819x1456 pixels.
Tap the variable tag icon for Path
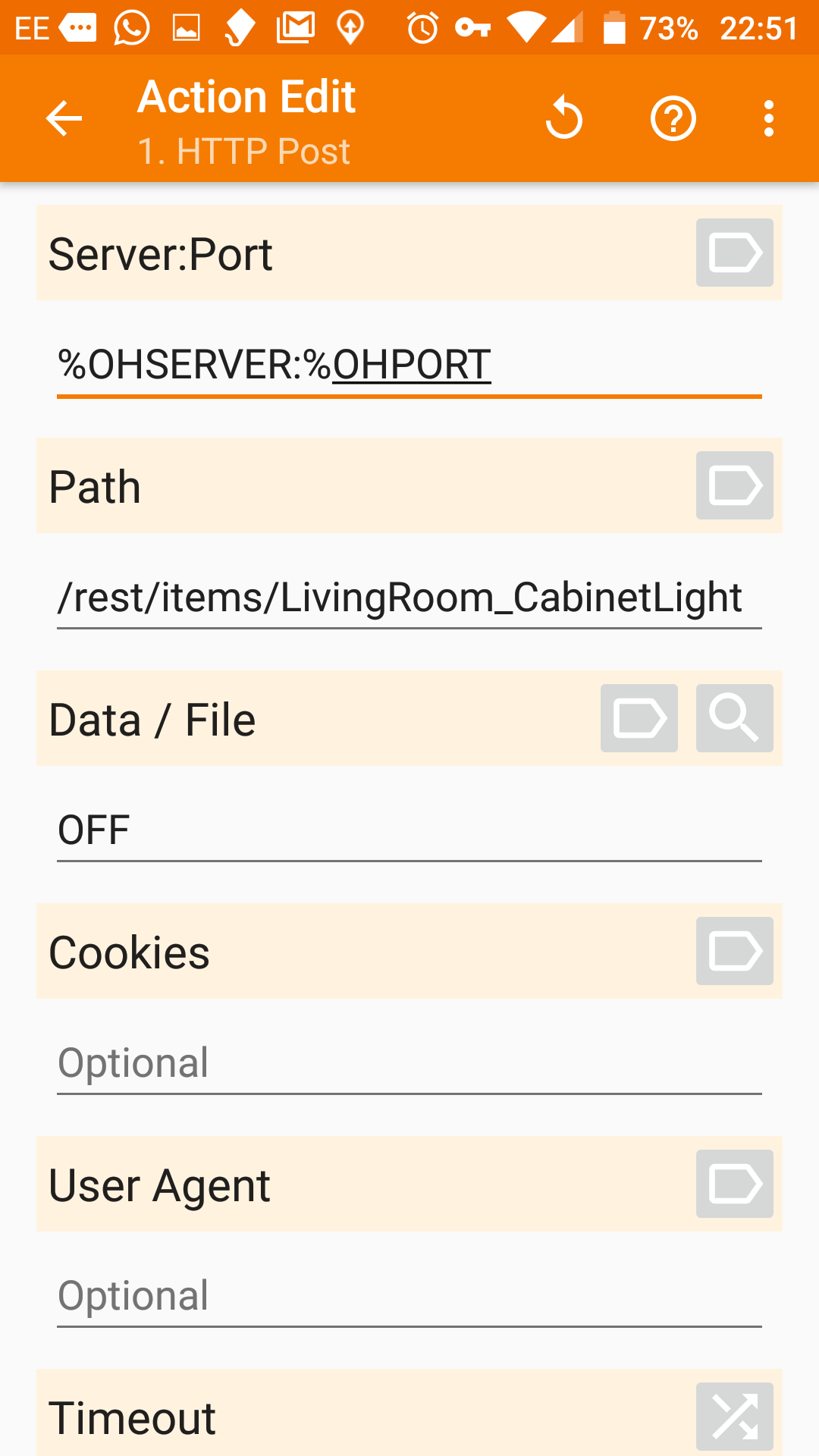(x=735, y=485)
